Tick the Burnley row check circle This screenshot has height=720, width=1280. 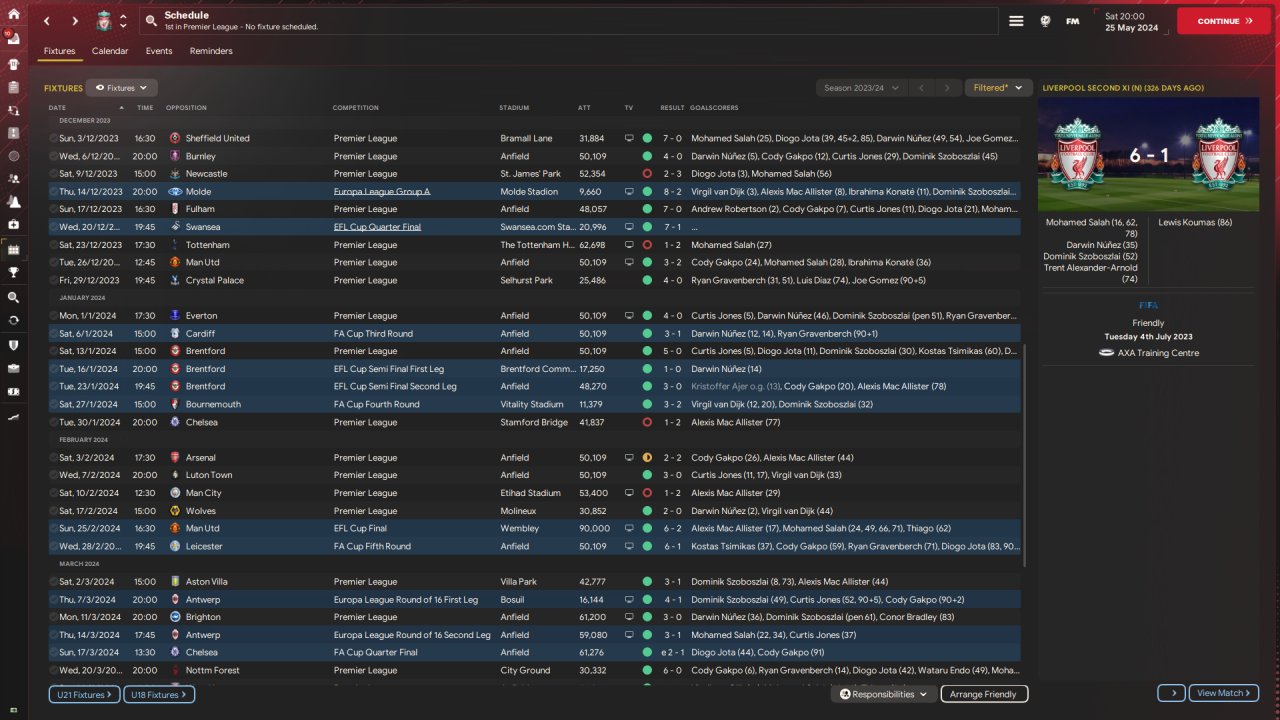[x=54, y=156]
